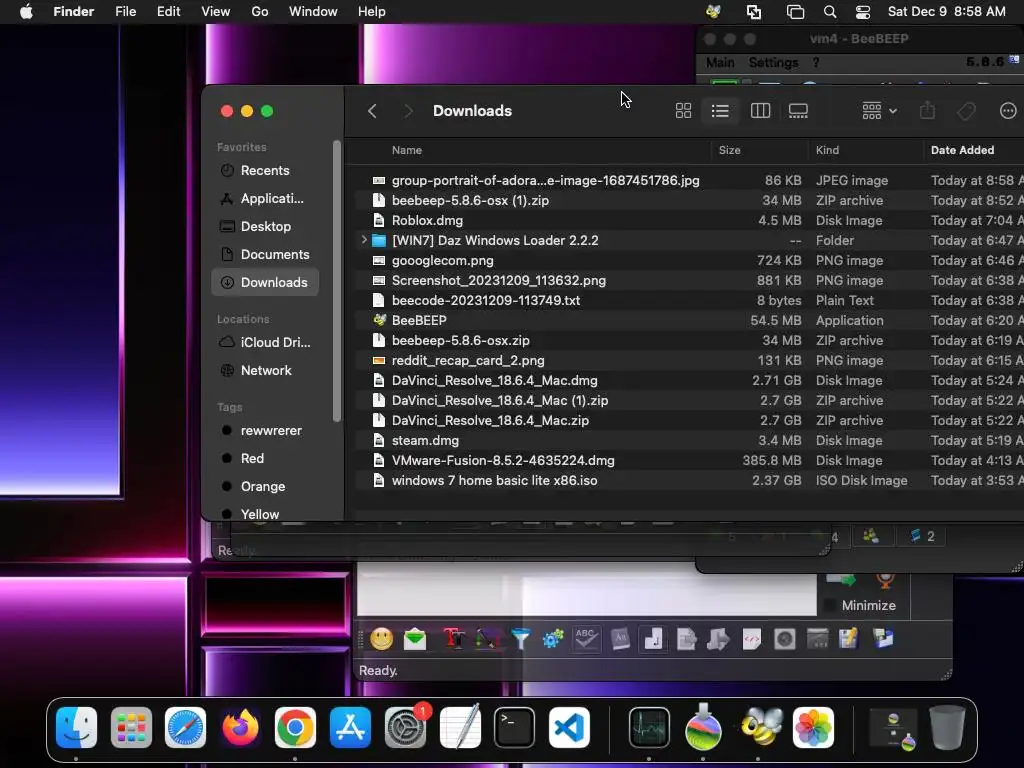Switch Finder to list view
Viewport: 1024px width, 768px height.
pos(720,111)
